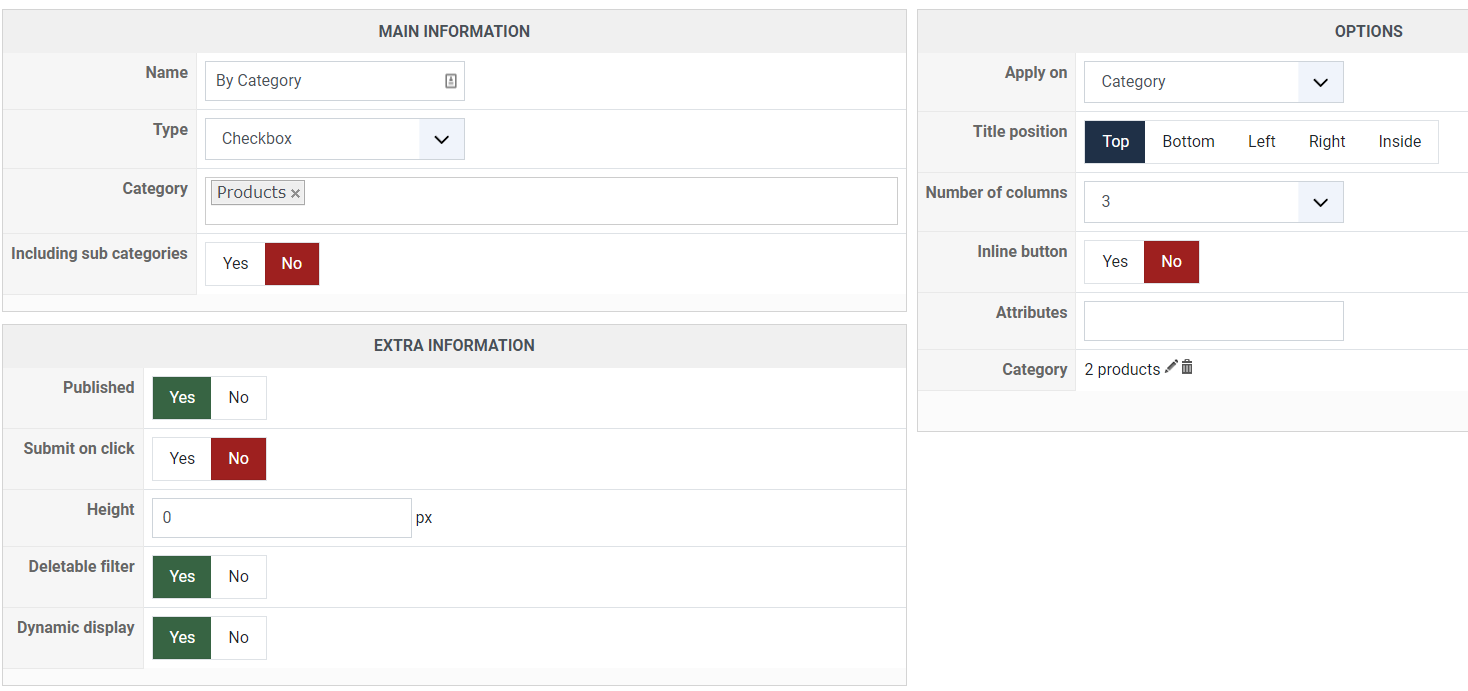The height and width of the screenshot is (691, 1468).
Task: Enable Submit on click with Yes
Action: [x=182, y=459]
